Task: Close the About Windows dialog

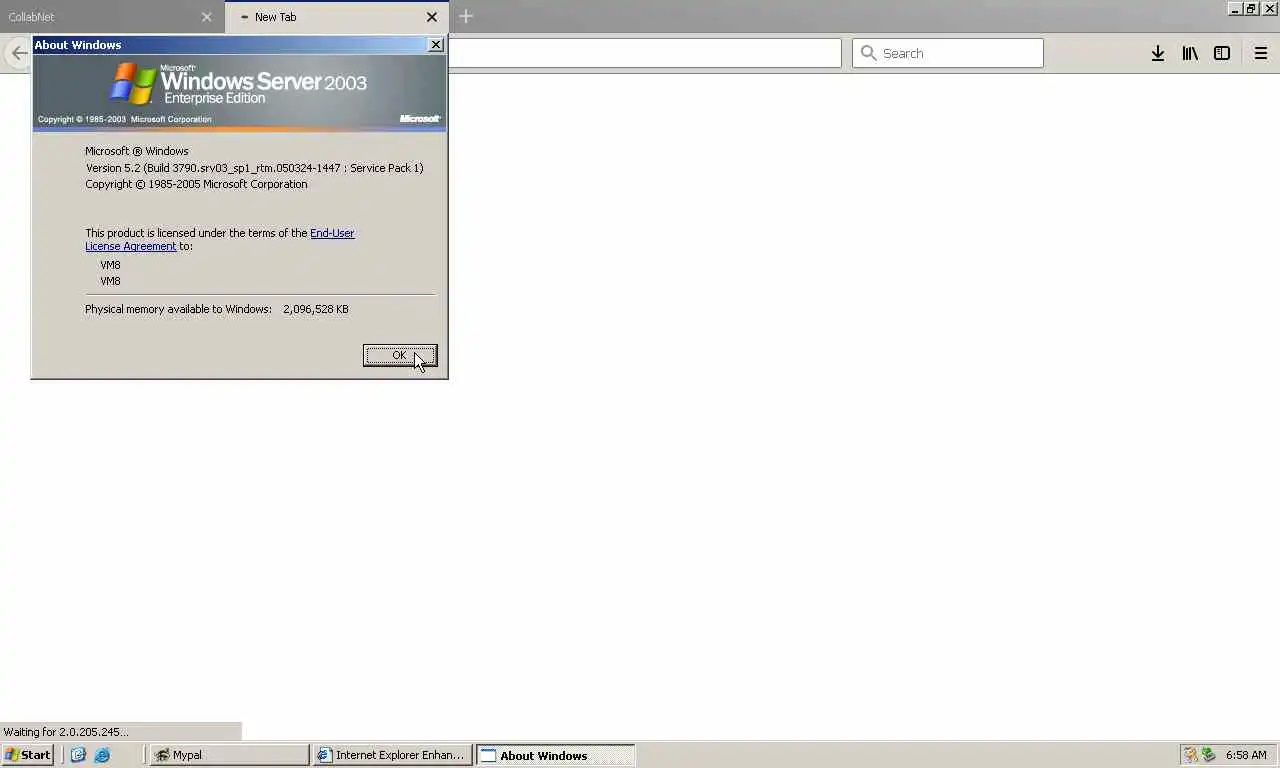Action: 436,45
